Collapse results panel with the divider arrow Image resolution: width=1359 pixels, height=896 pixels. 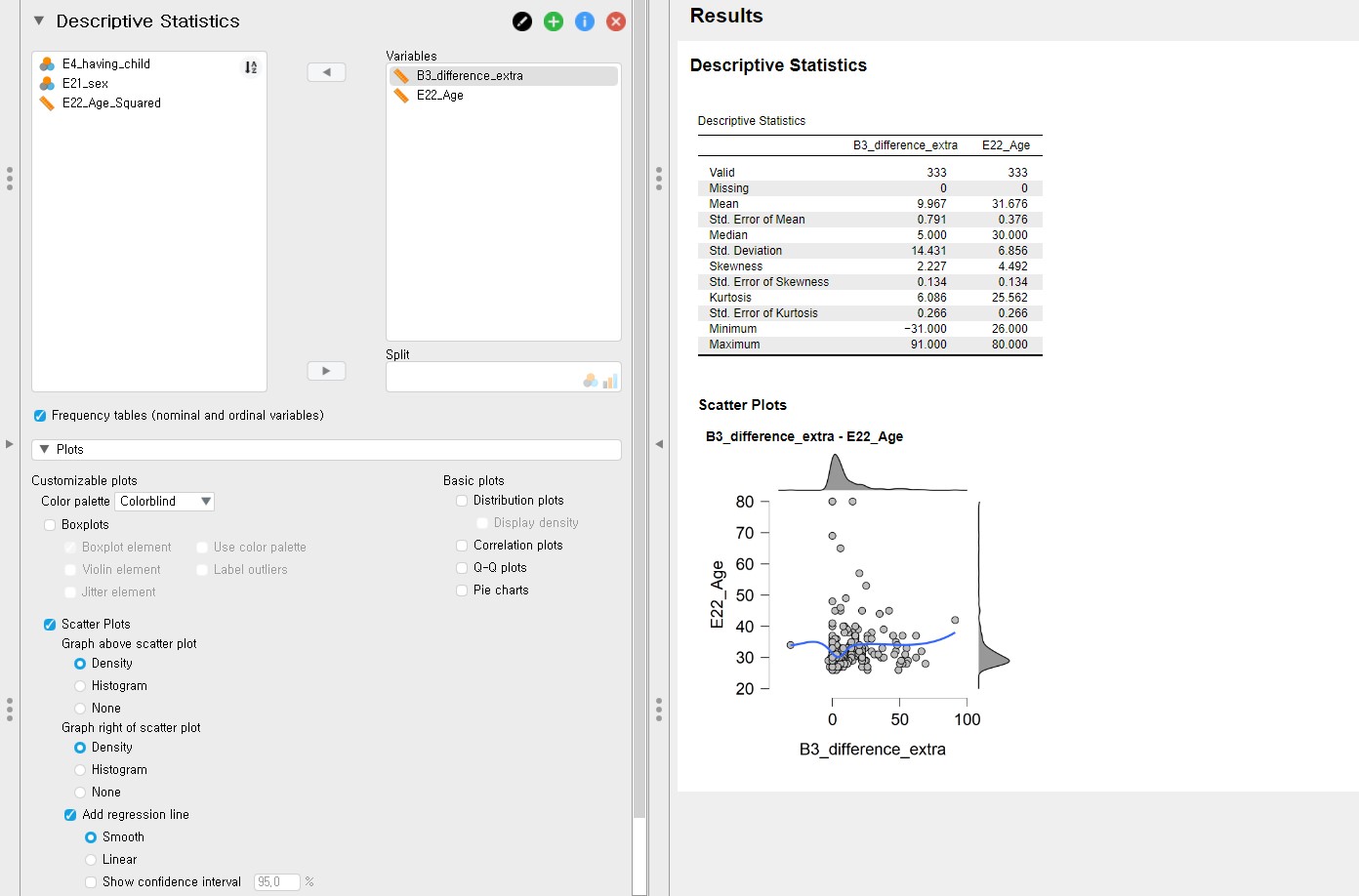659,444
